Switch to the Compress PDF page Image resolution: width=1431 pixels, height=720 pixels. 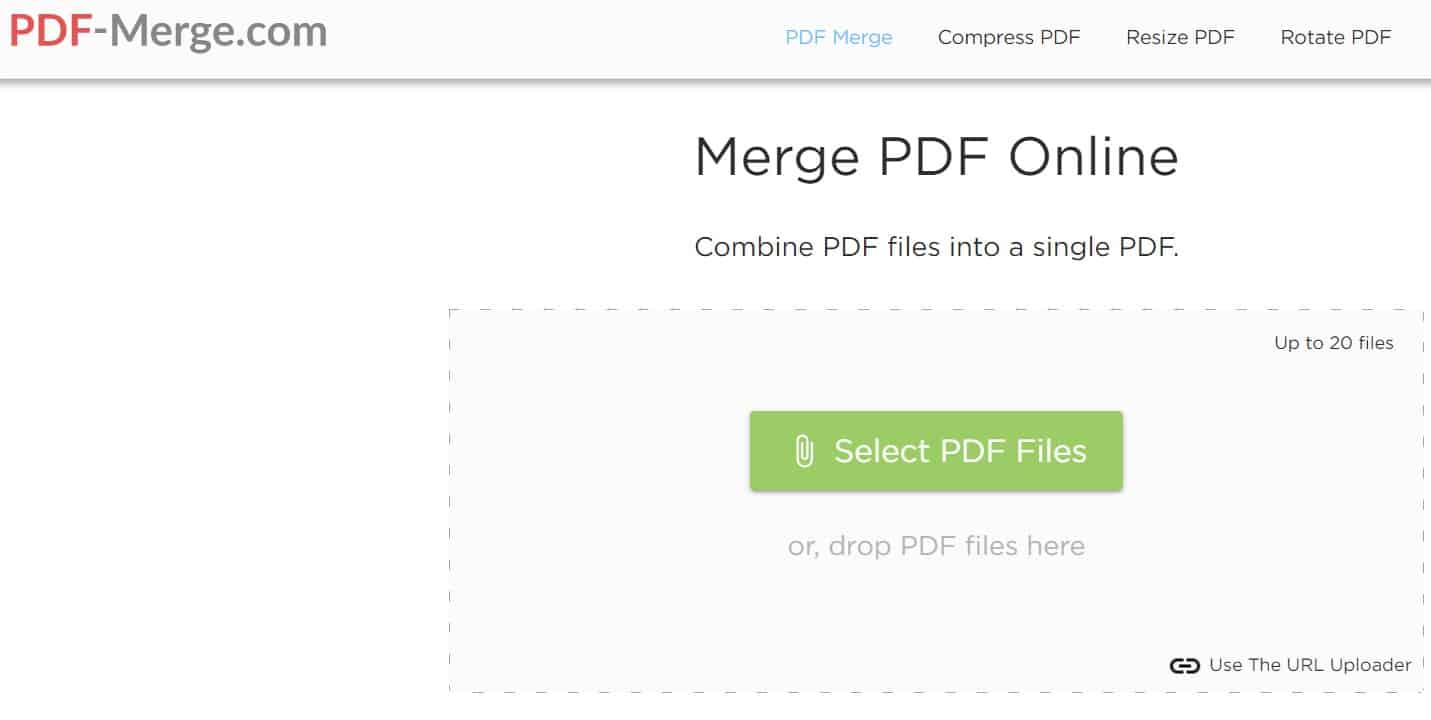1009,38
